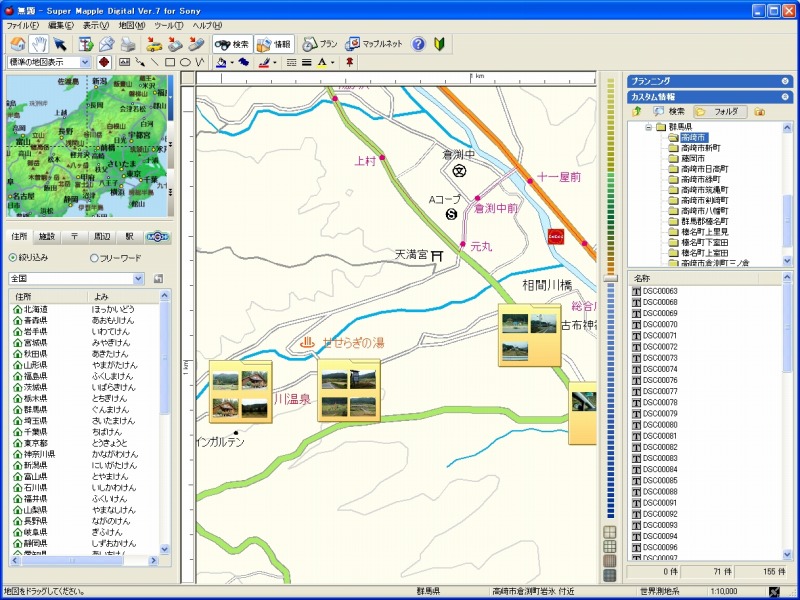Open the 標準の地図表示 dropdown
This screenshot has width=800, height=600.
[84, 62]
